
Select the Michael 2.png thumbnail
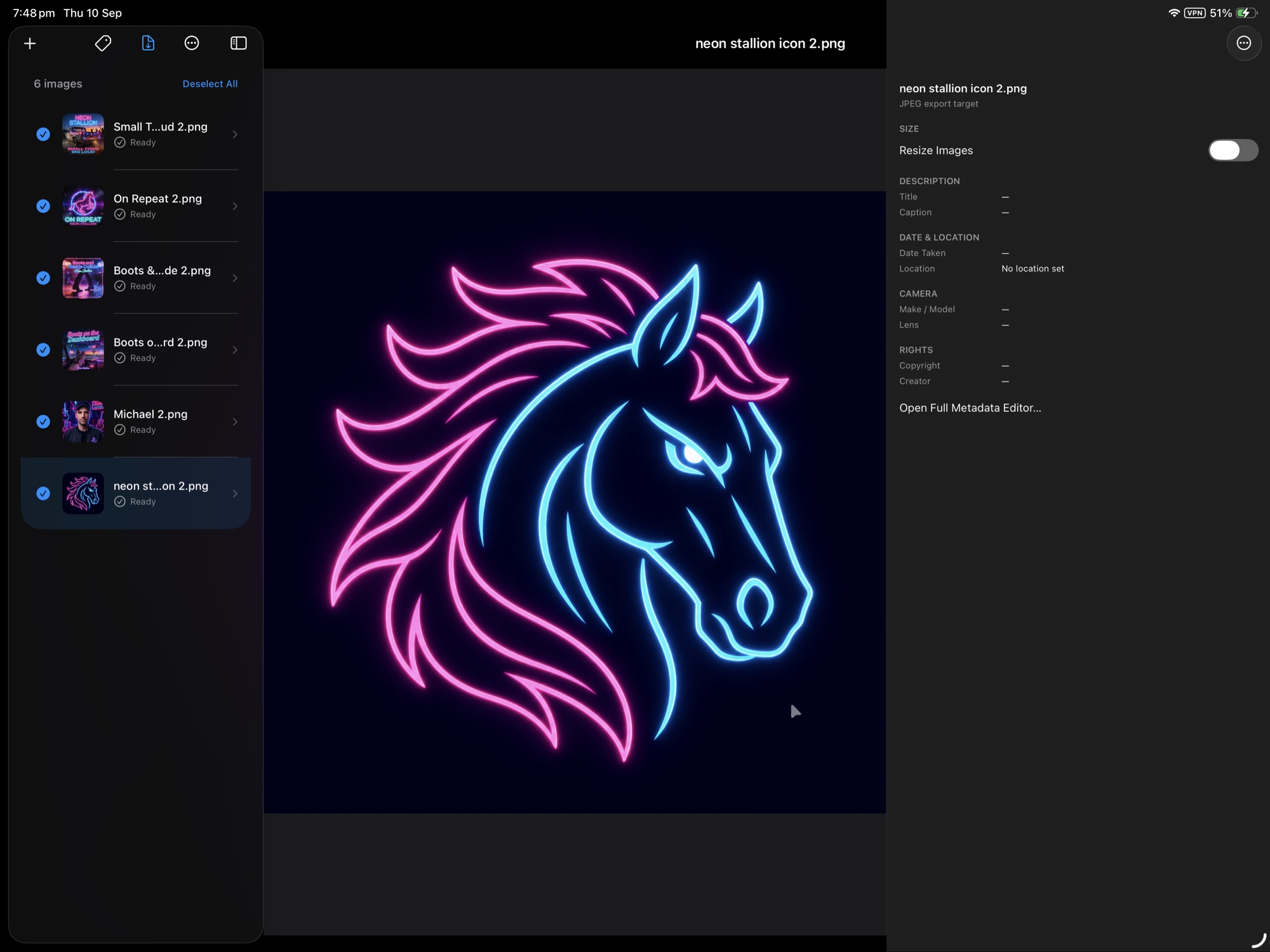point(83,421)
